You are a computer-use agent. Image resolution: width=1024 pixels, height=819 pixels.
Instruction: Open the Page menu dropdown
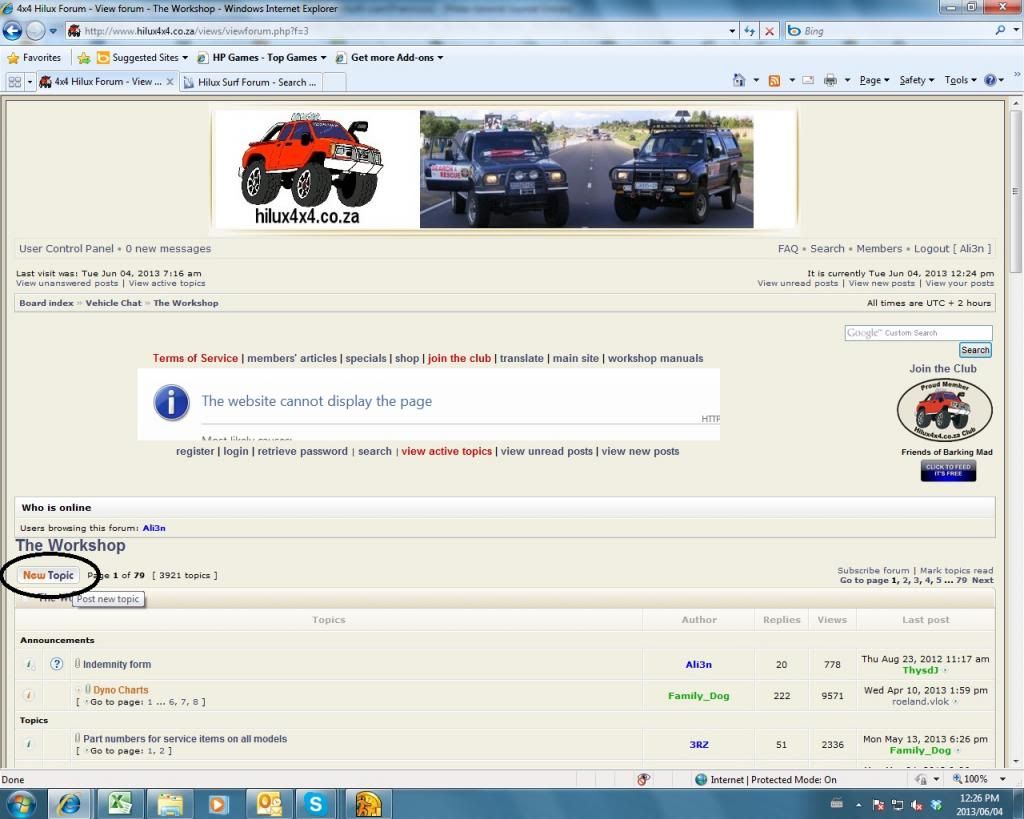point(874,80)
